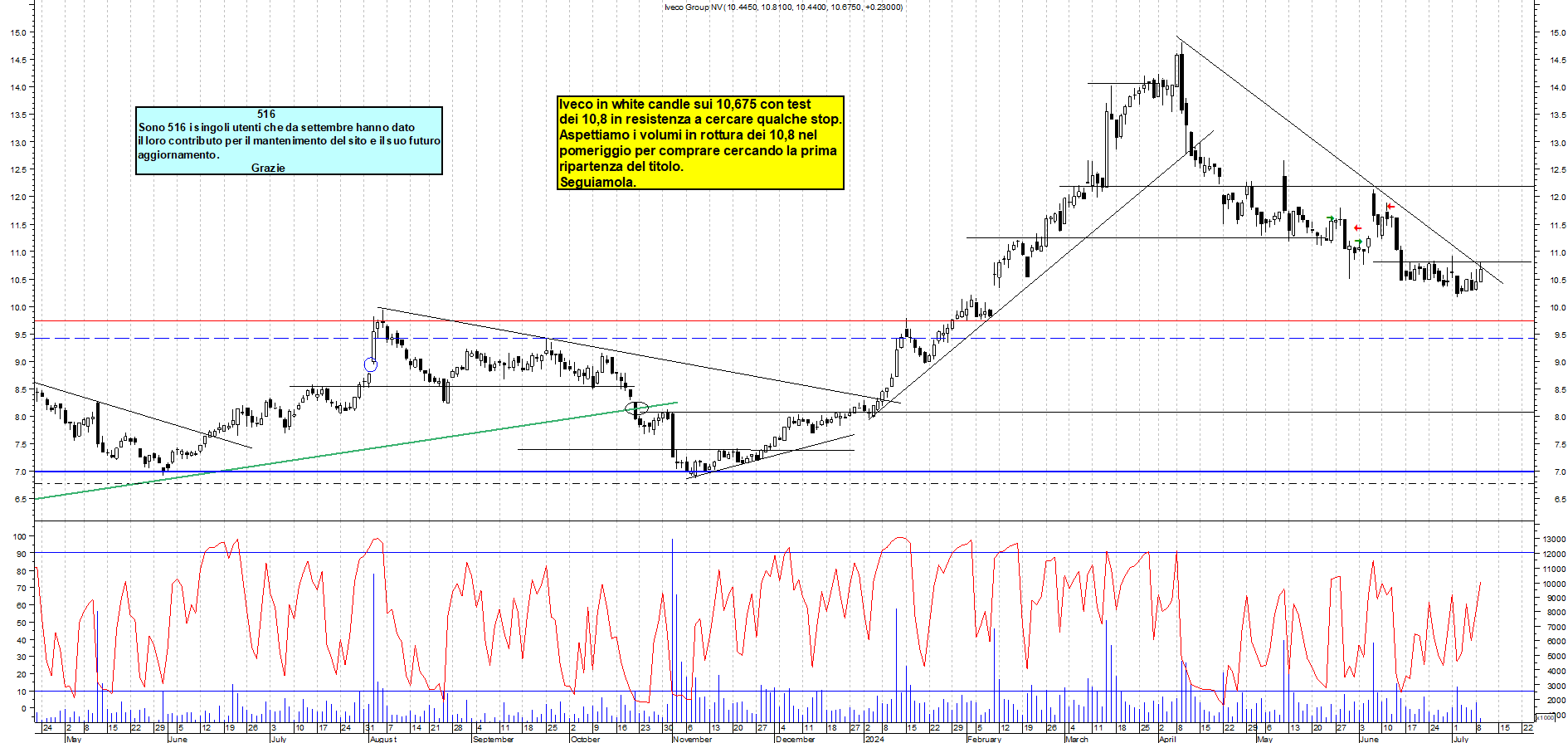Click the red arrow near 12.0 in June
Viewport: 1568px width, 743px height.
coord(1390,207)
